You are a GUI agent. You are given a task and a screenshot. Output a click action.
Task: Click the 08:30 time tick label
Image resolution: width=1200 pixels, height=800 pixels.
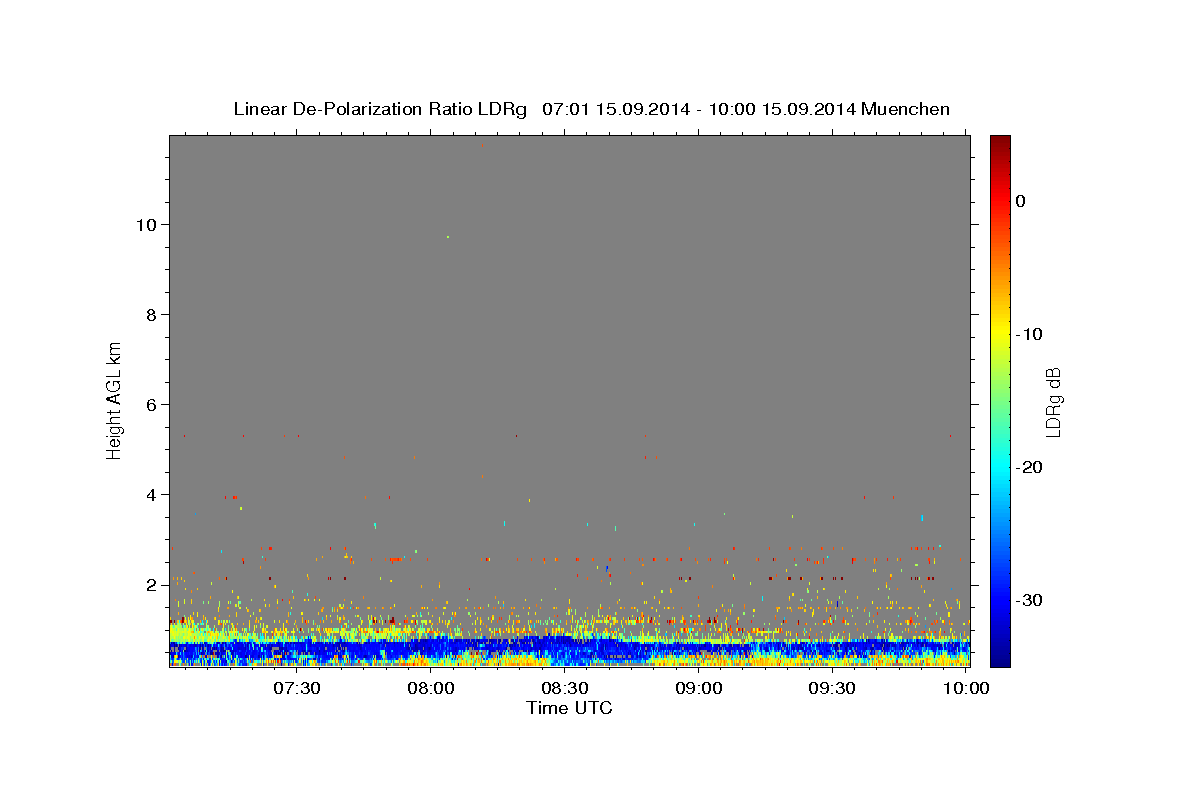[x=565, y=689]
